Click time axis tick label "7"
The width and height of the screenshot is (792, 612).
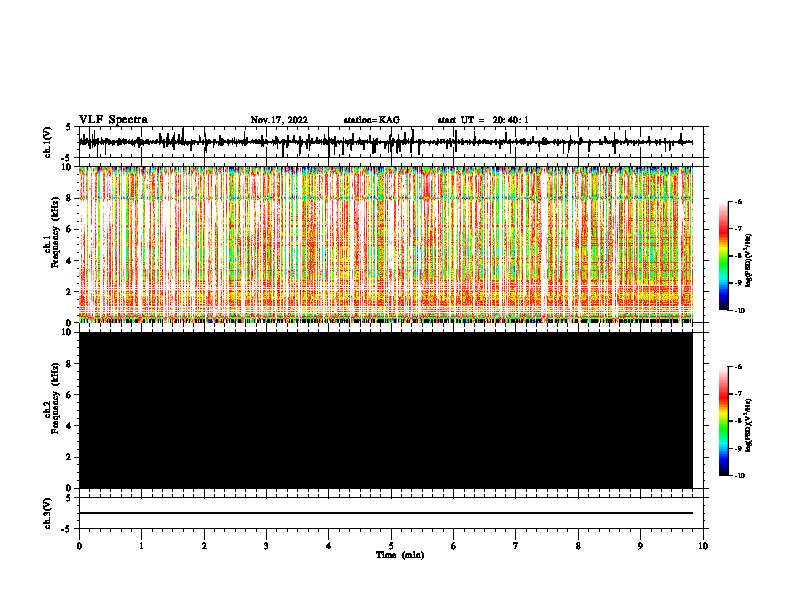[515, 546]
